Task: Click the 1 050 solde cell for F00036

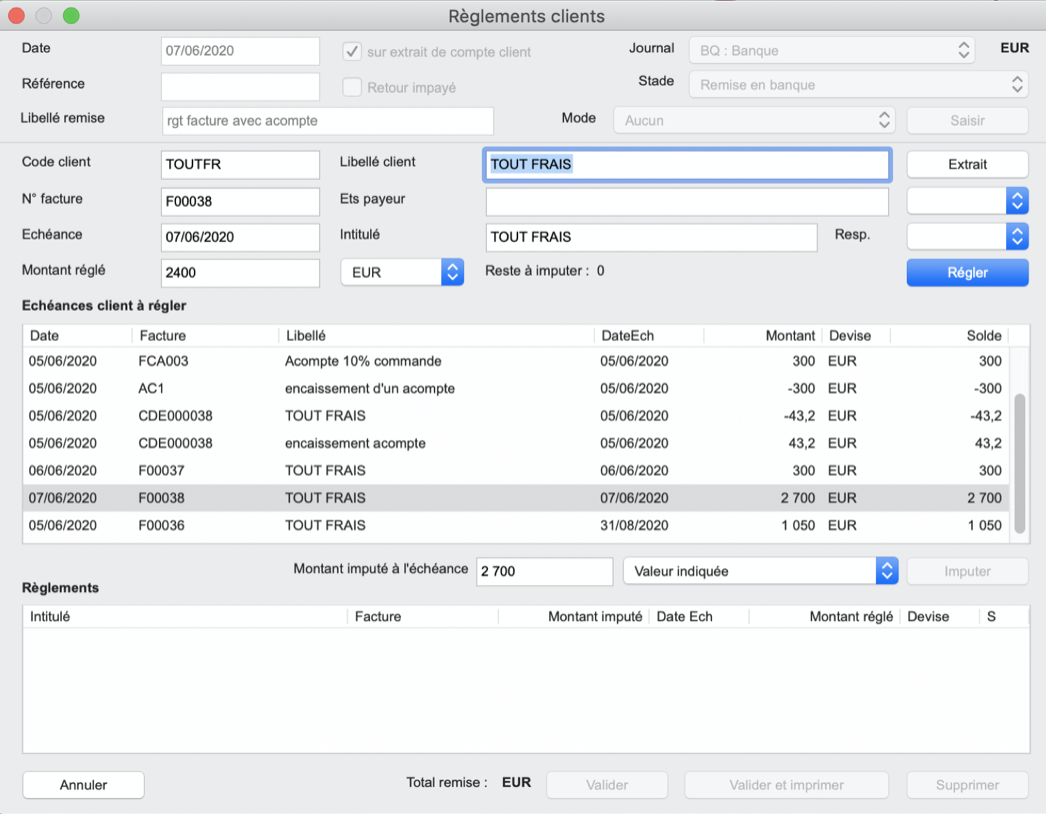Action: [985, 525]
